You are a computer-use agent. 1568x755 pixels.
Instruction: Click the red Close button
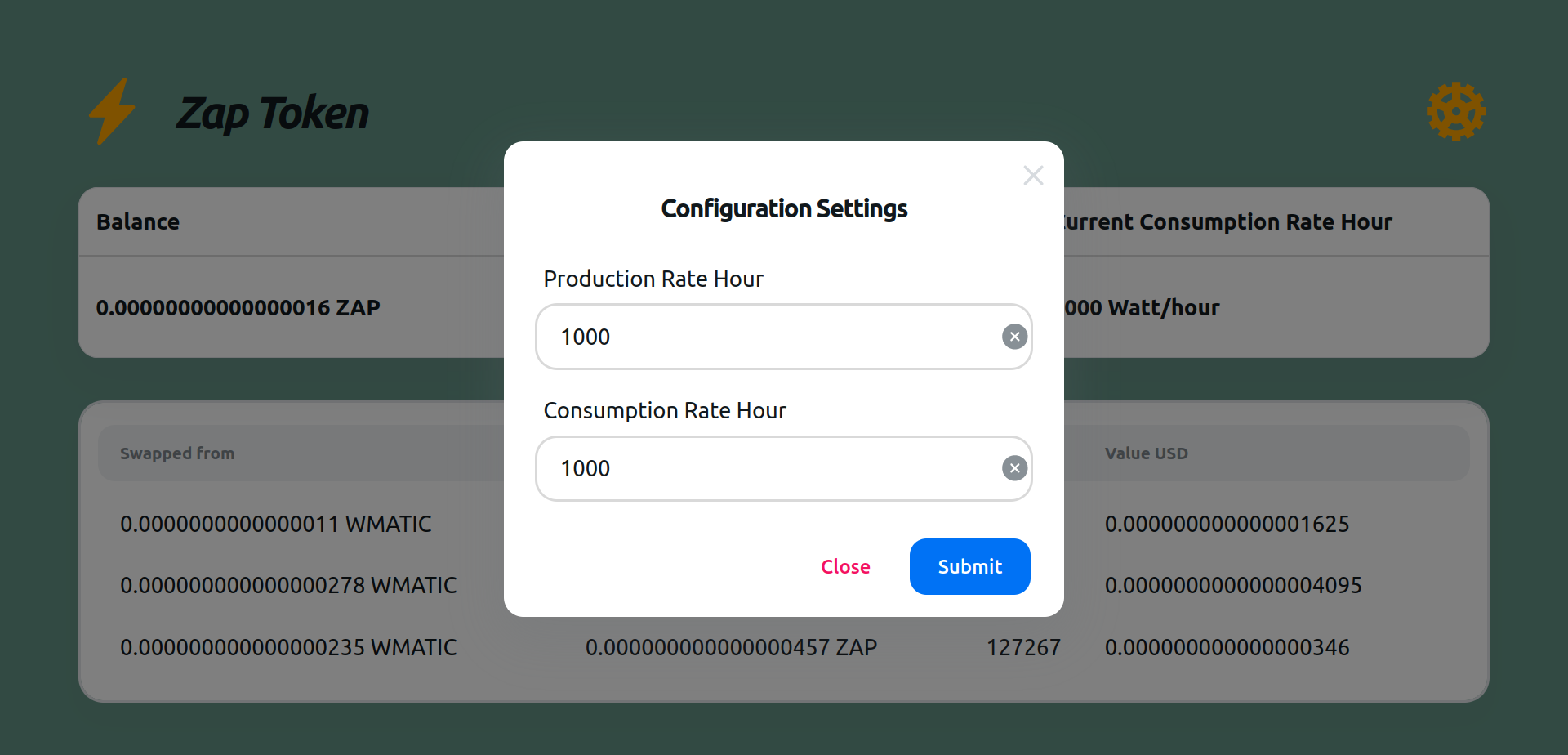845,566
